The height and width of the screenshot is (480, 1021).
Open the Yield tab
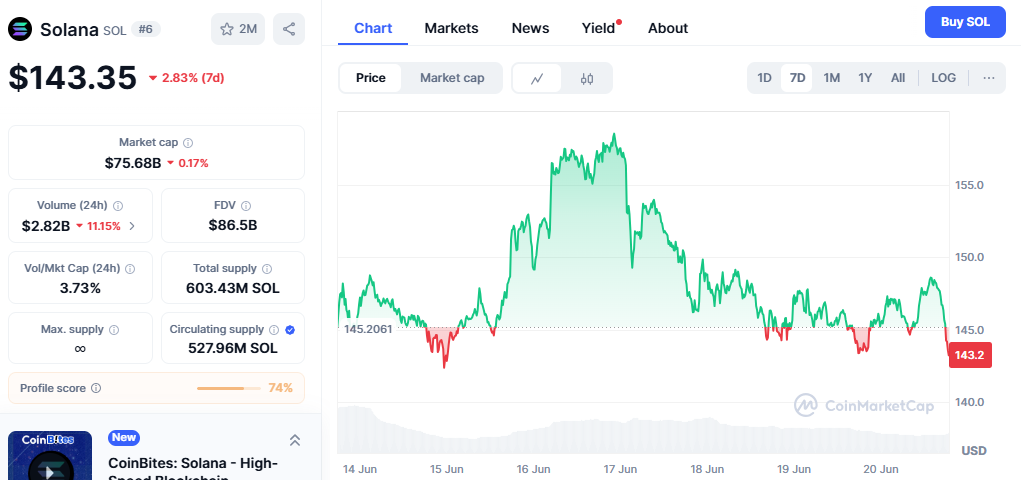[x=598, y=28]
